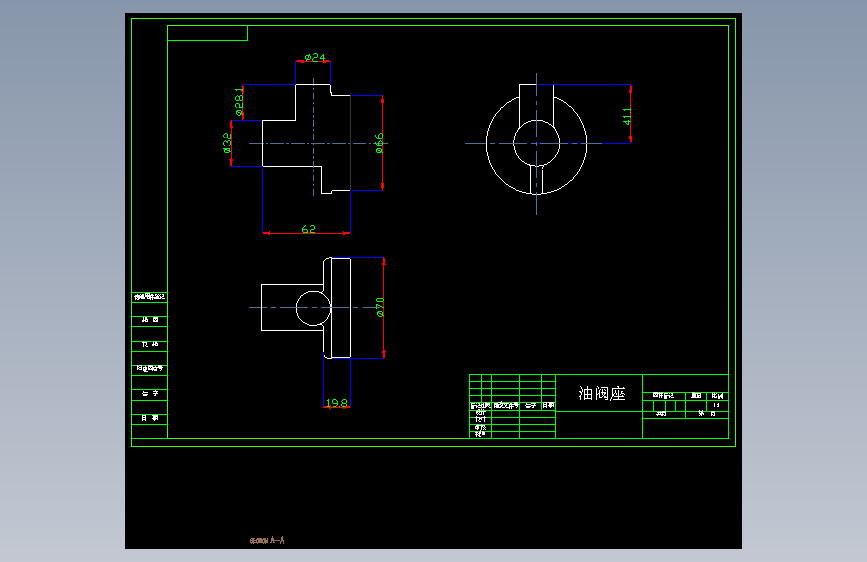Select the ⌀28.1 vertical dimension label
867x562 pixels.
[x=239, y=102]
